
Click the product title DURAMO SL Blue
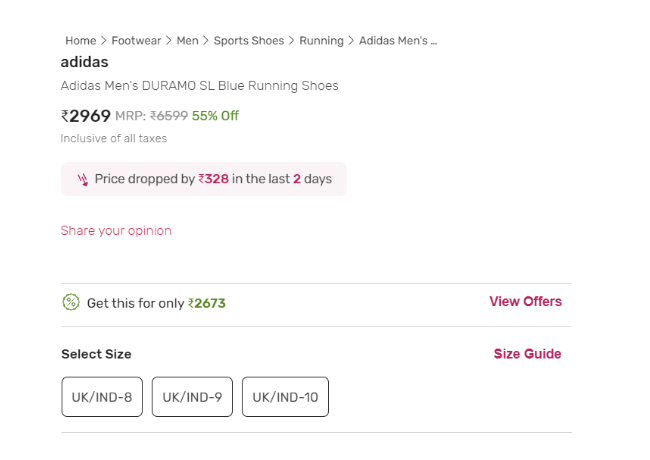pos(199,86)
